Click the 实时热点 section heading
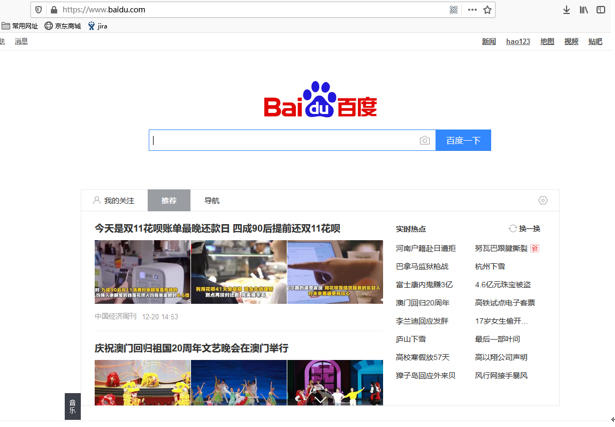The height and width of the screenshot is (427, 615). pos(411,229)
